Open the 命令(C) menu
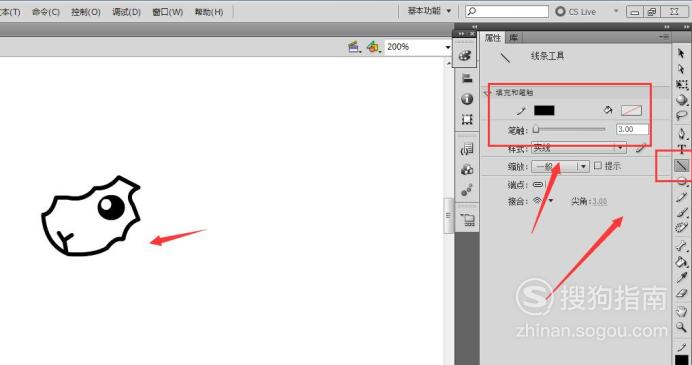 (x=45, y=11)
